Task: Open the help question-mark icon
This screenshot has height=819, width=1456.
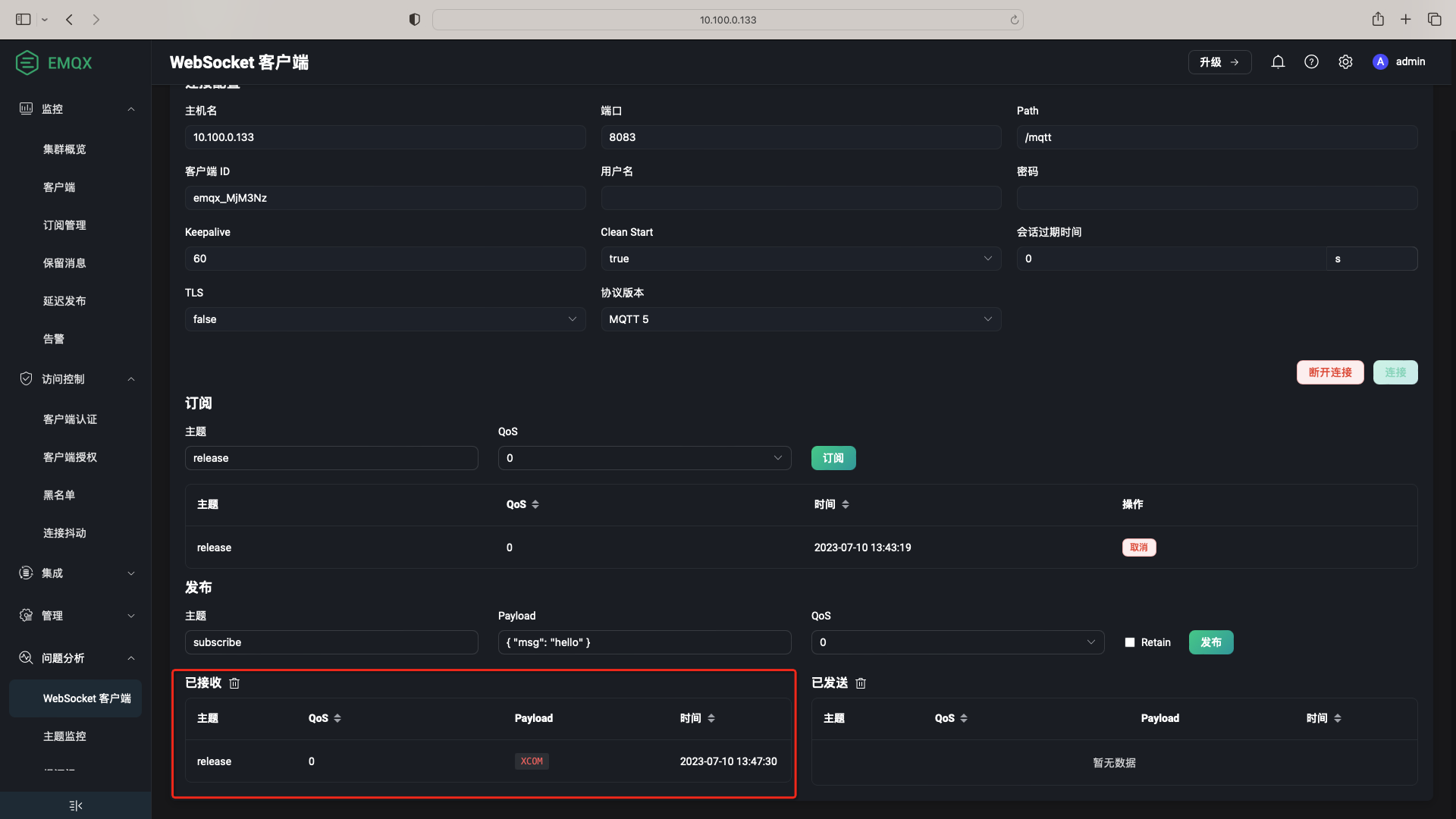Action: [1311, 62]
